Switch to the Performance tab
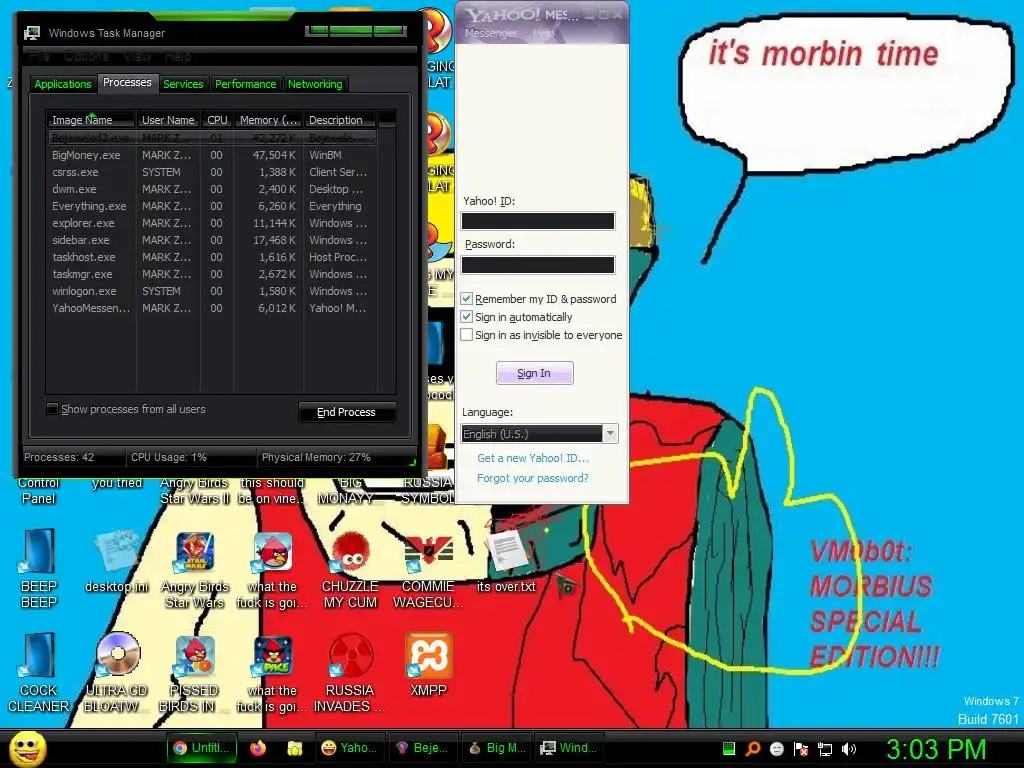 [246, 84]
